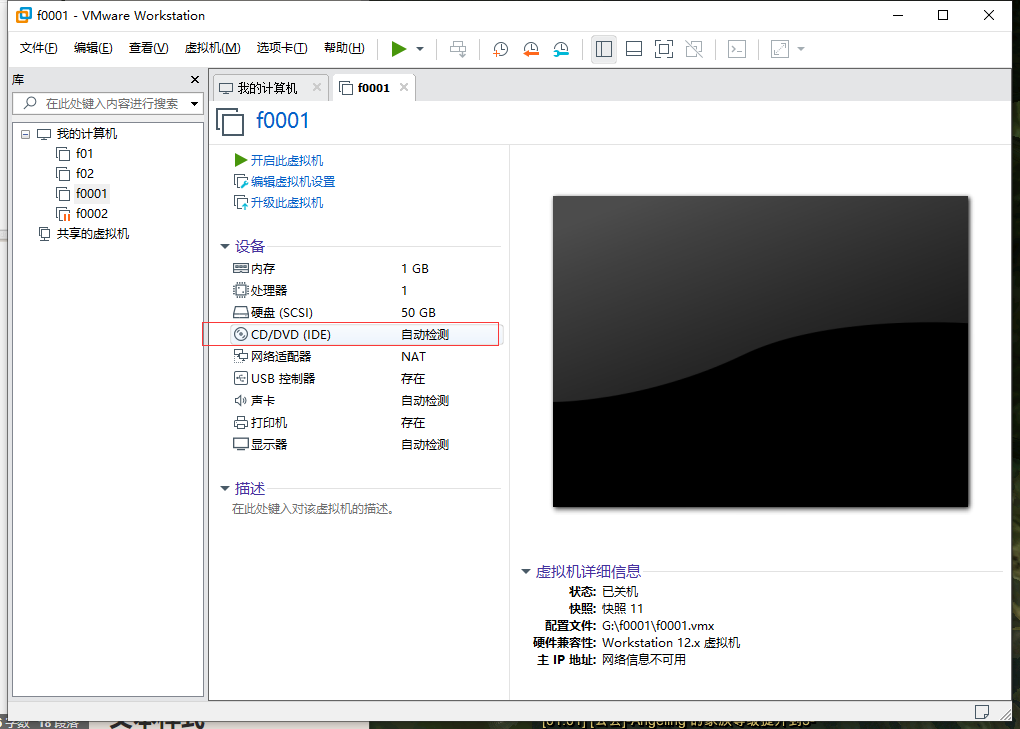Open the 虚拟机(M) menu
Viewport: 1020px width, 729px height.
[212, 48]
